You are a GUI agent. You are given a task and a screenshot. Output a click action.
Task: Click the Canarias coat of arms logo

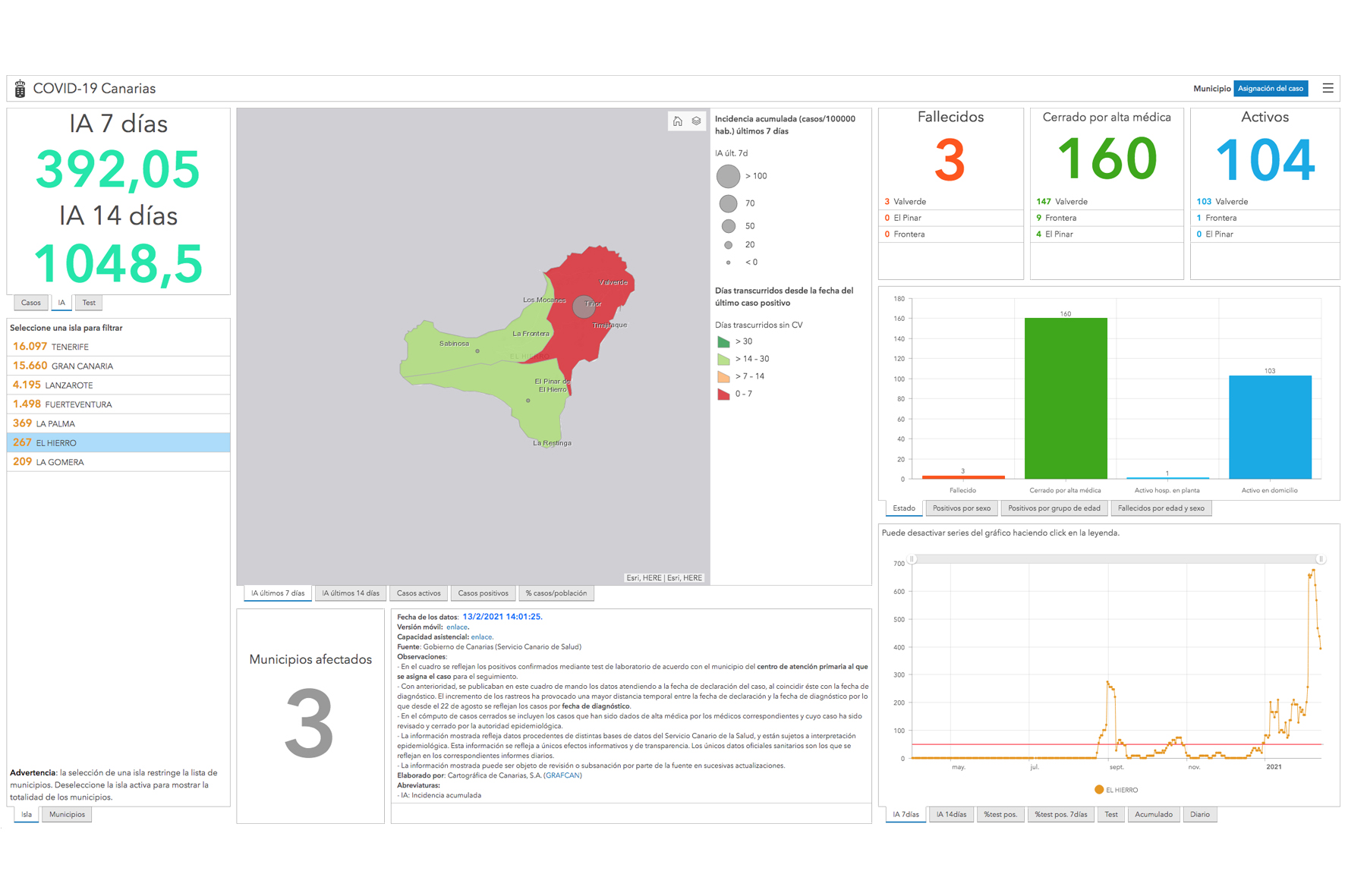click(x=20, y=89)
